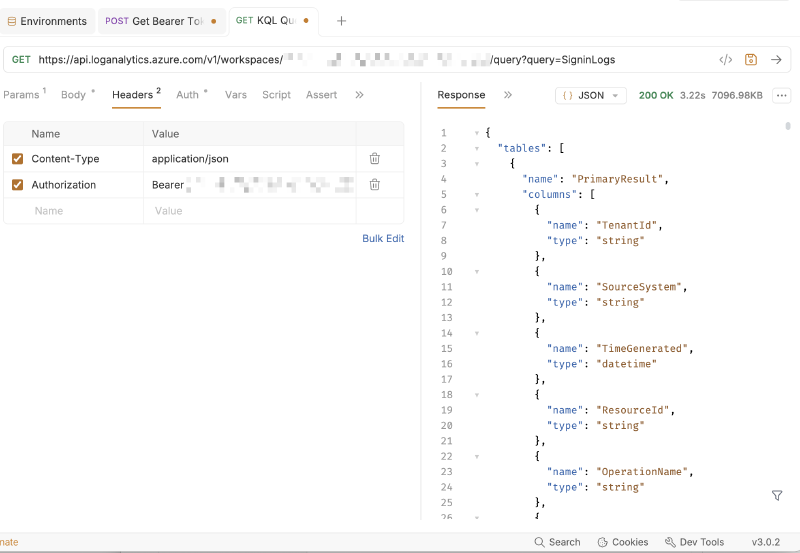Click the generate code icon in URL bar
This screenshot has width=800, height=553.
click(x=726, y=60)
